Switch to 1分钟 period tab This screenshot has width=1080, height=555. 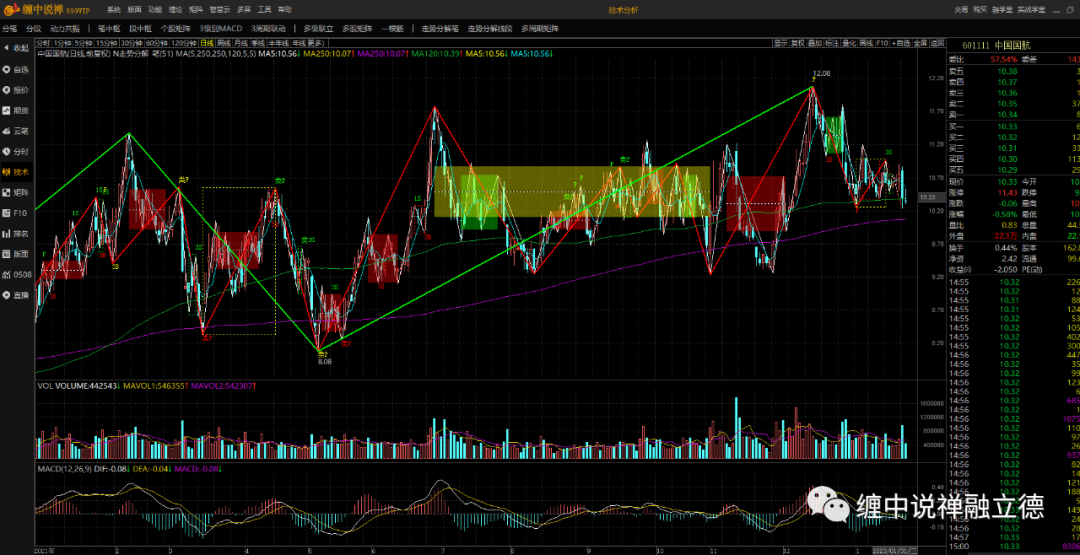tap(62, 43)
